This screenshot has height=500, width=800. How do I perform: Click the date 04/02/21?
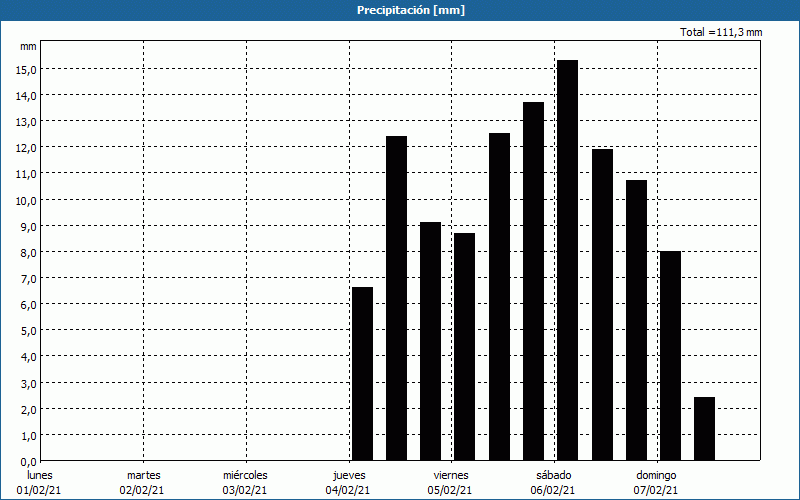pos(347,490)
